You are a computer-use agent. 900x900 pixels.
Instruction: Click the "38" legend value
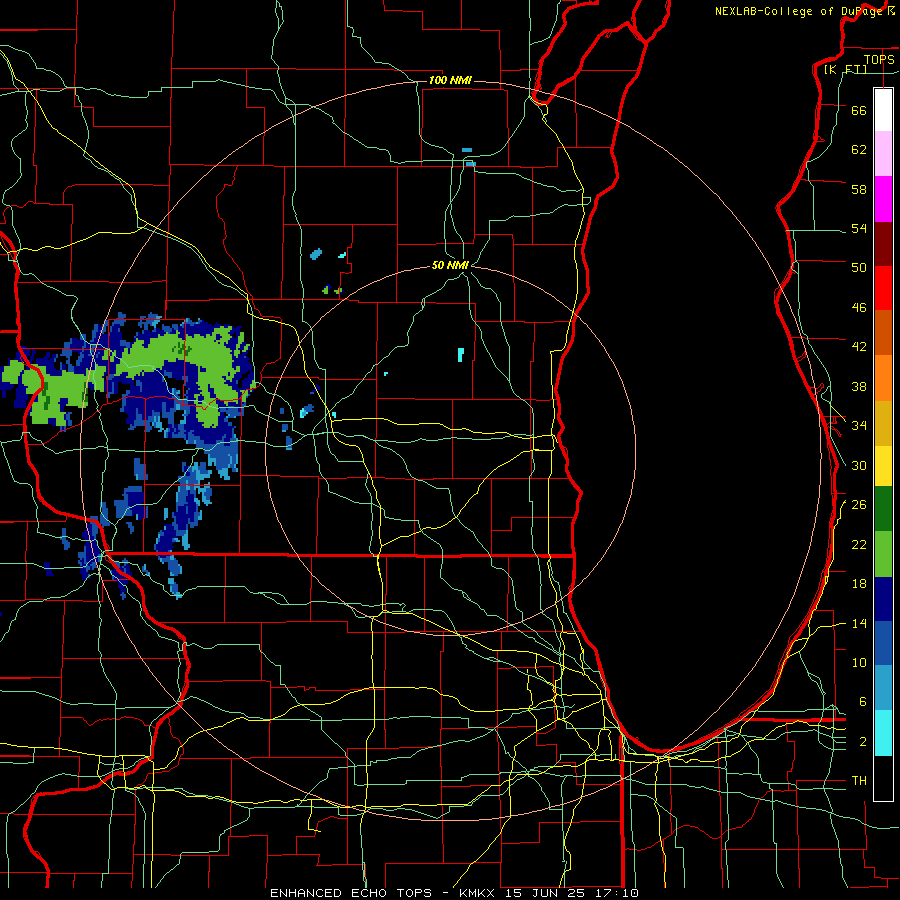(859, 386)
